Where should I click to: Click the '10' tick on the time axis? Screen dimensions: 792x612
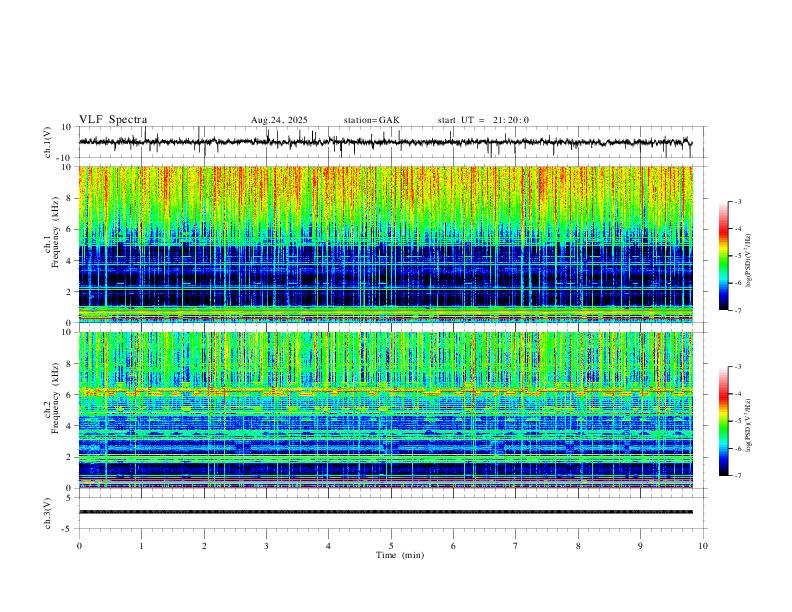(x=703, y=546)
